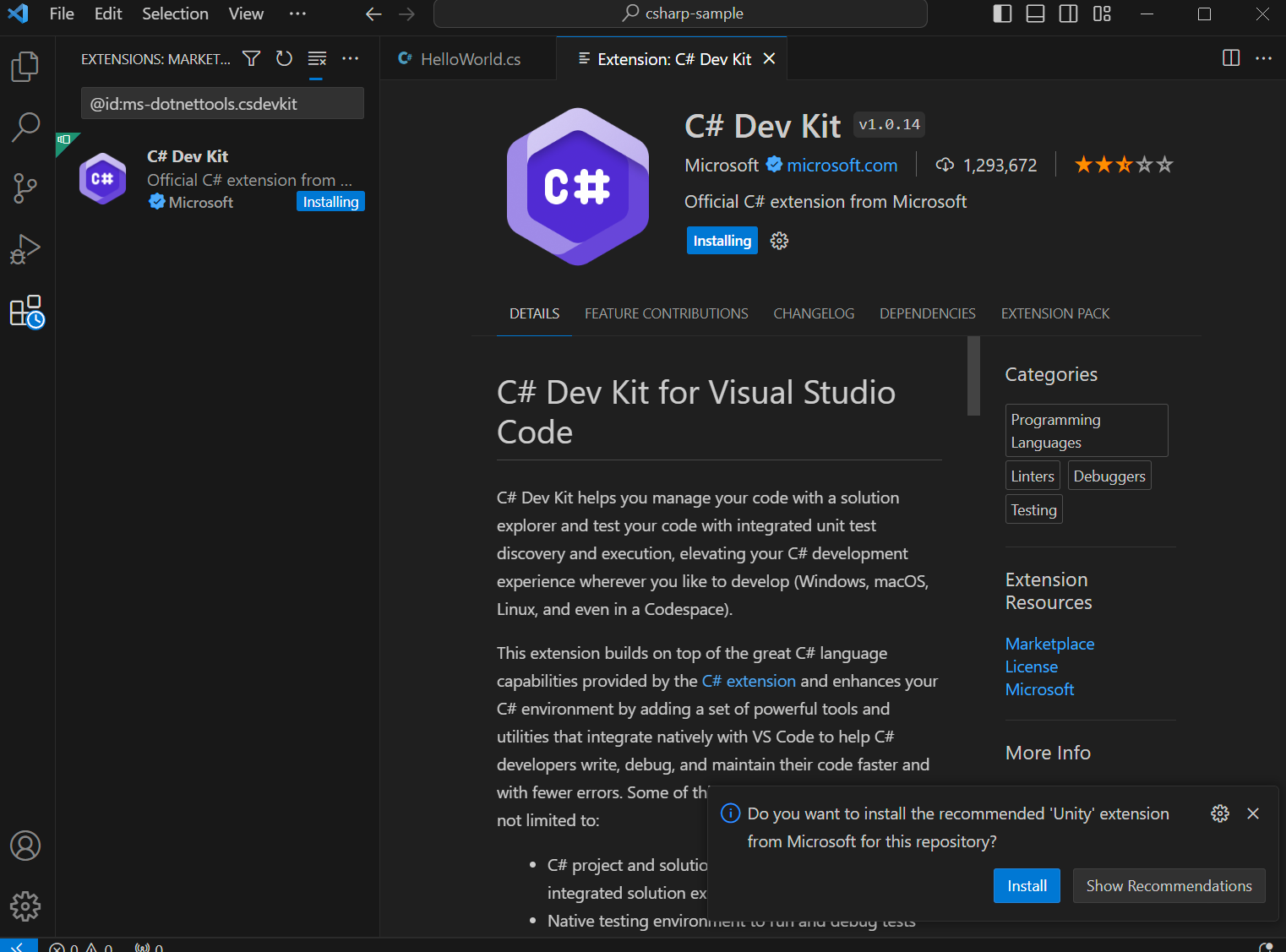Open the Extensions view icon
This screenshot has width=1286, height=952.
26,312
